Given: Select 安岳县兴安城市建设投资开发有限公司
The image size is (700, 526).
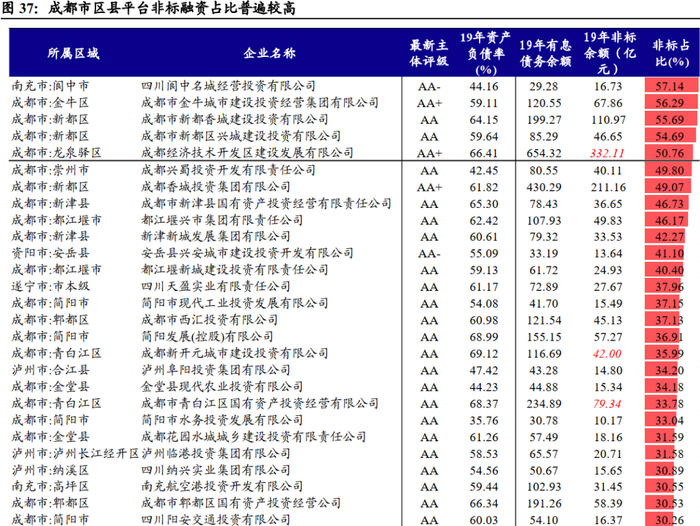Looking at the screenshot, I should pos(247,253).
